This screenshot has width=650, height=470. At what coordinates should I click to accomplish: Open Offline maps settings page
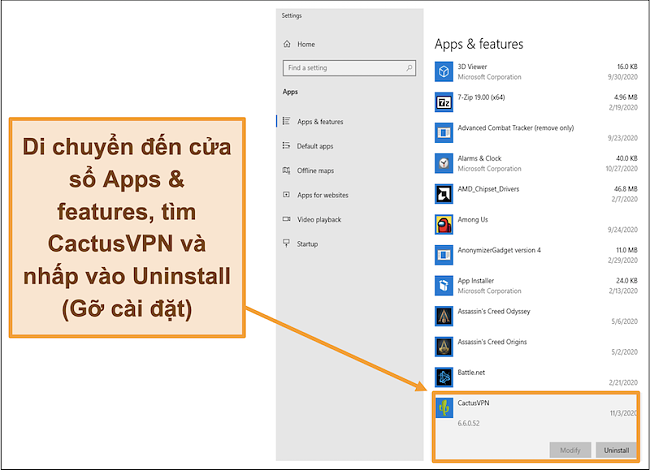[315, 170]
